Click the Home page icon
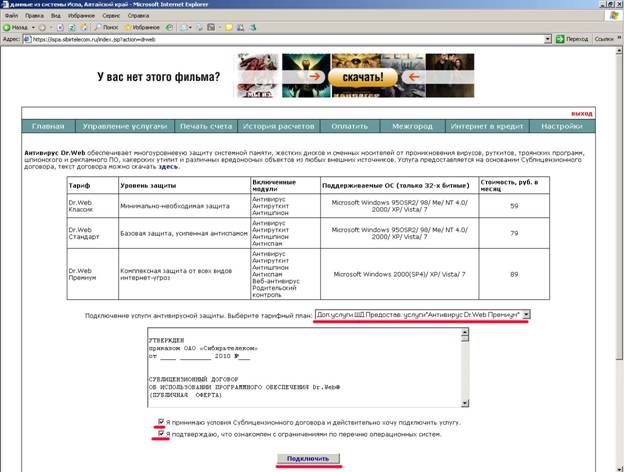The height and width of the screenshot is (472, 624). tap(84, 27)
